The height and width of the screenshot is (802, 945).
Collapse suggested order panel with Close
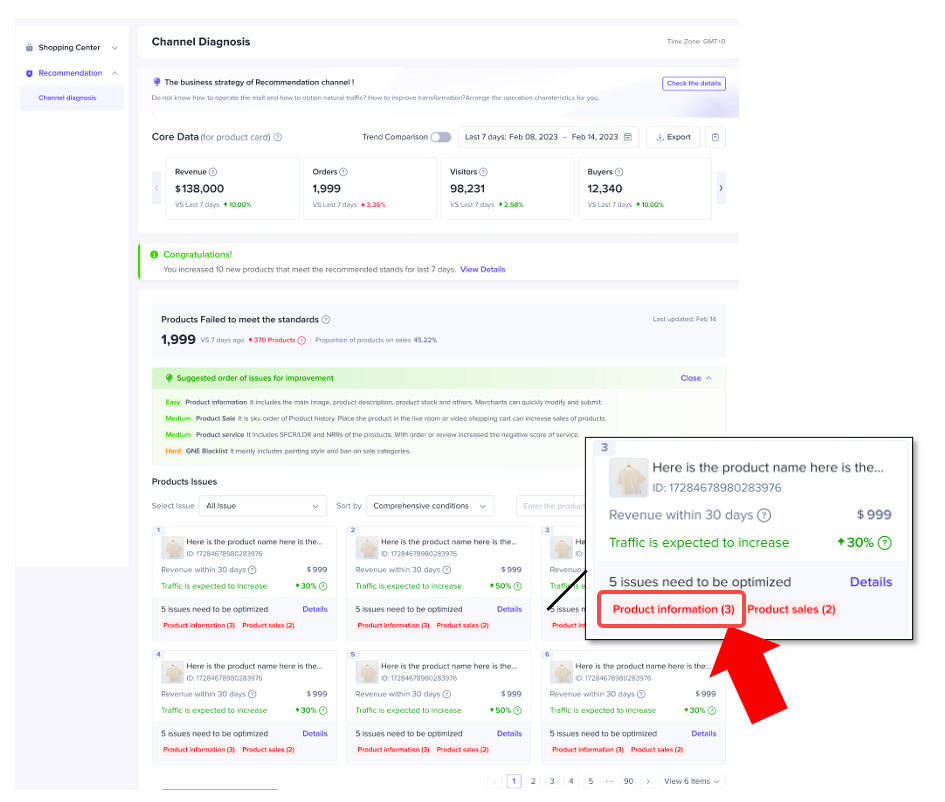tap(696, 378)
